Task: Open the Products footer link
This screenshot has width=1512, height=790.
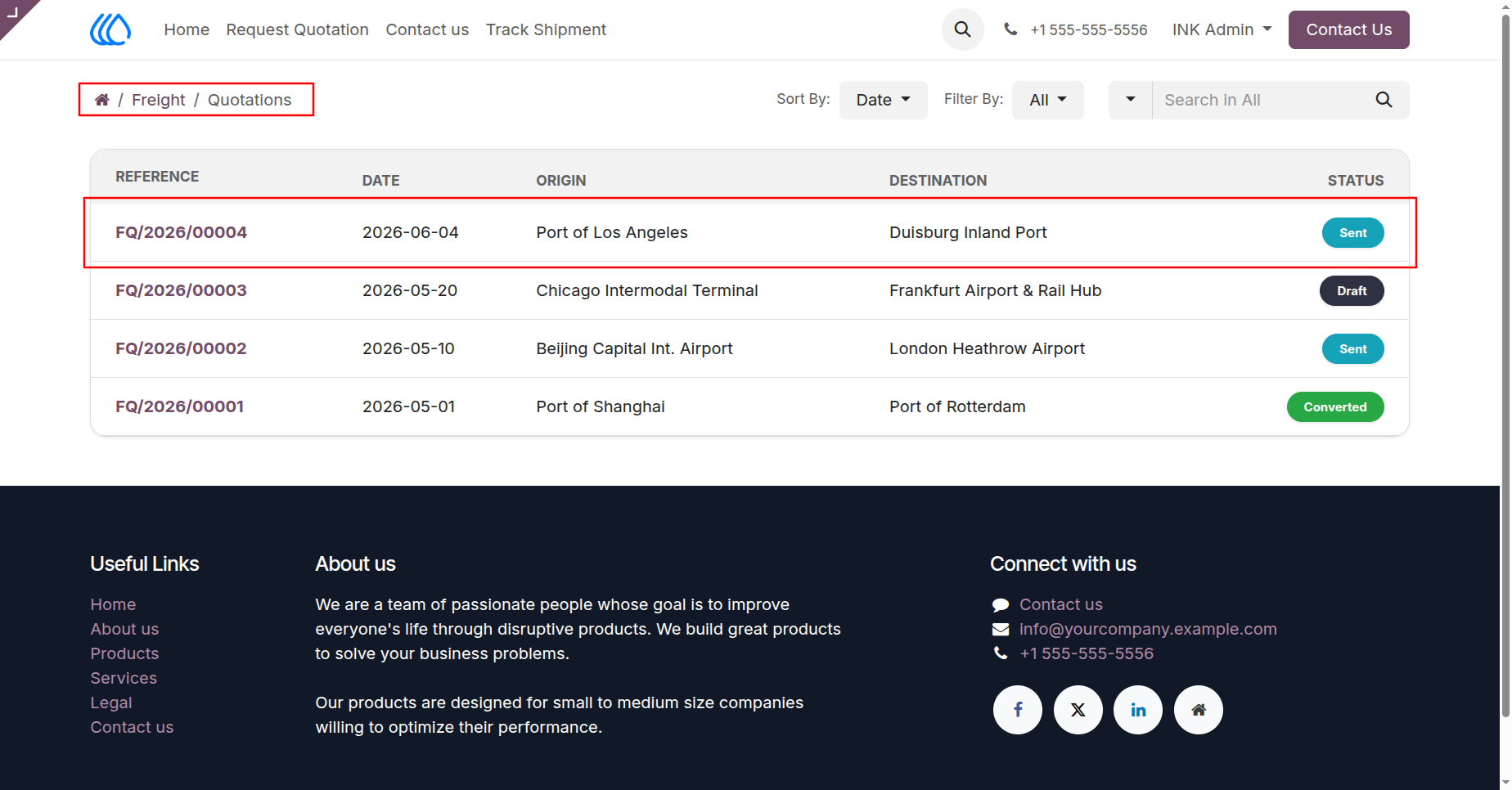Action: 124,653
